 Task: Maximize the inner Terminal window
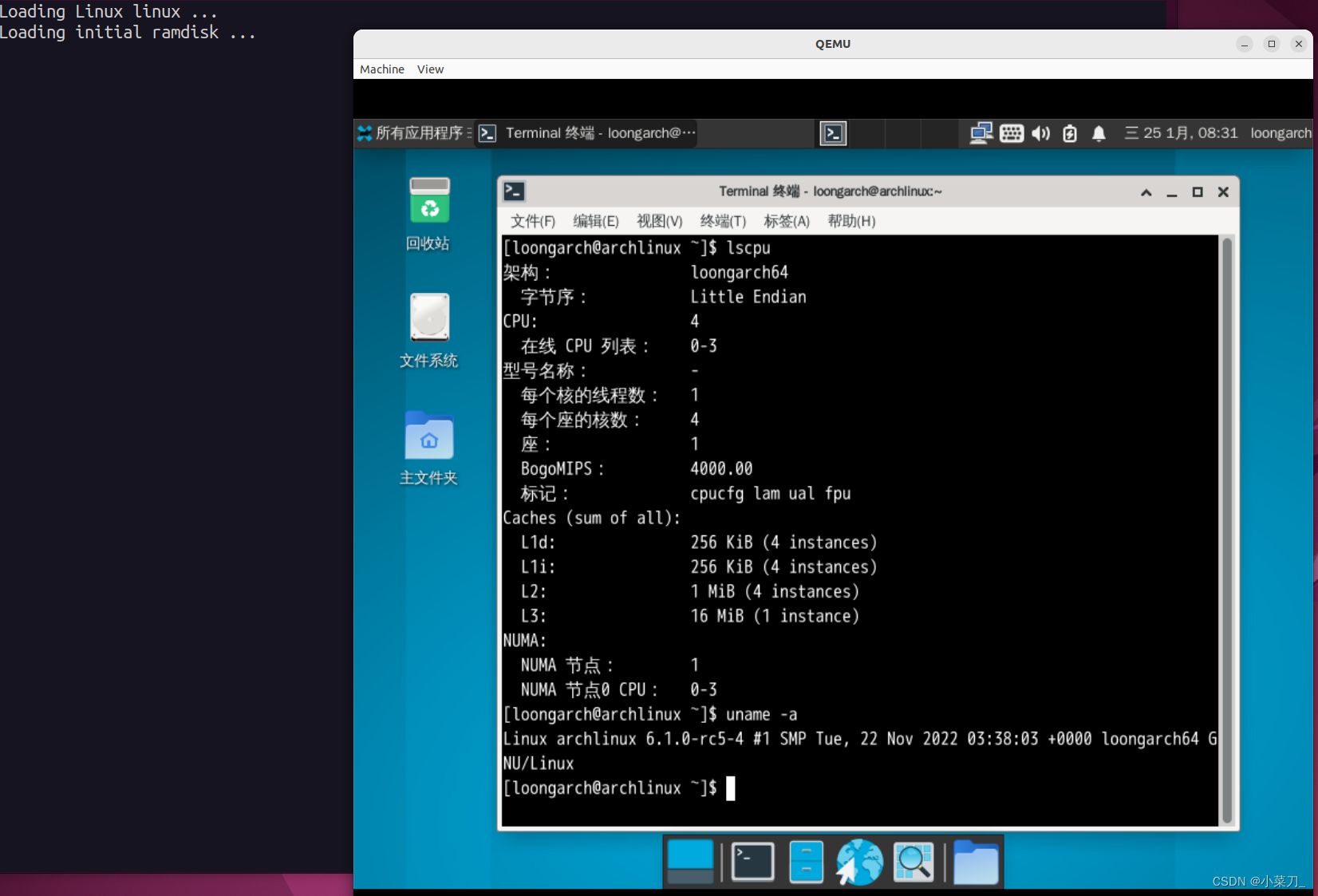click(1198, 192)
